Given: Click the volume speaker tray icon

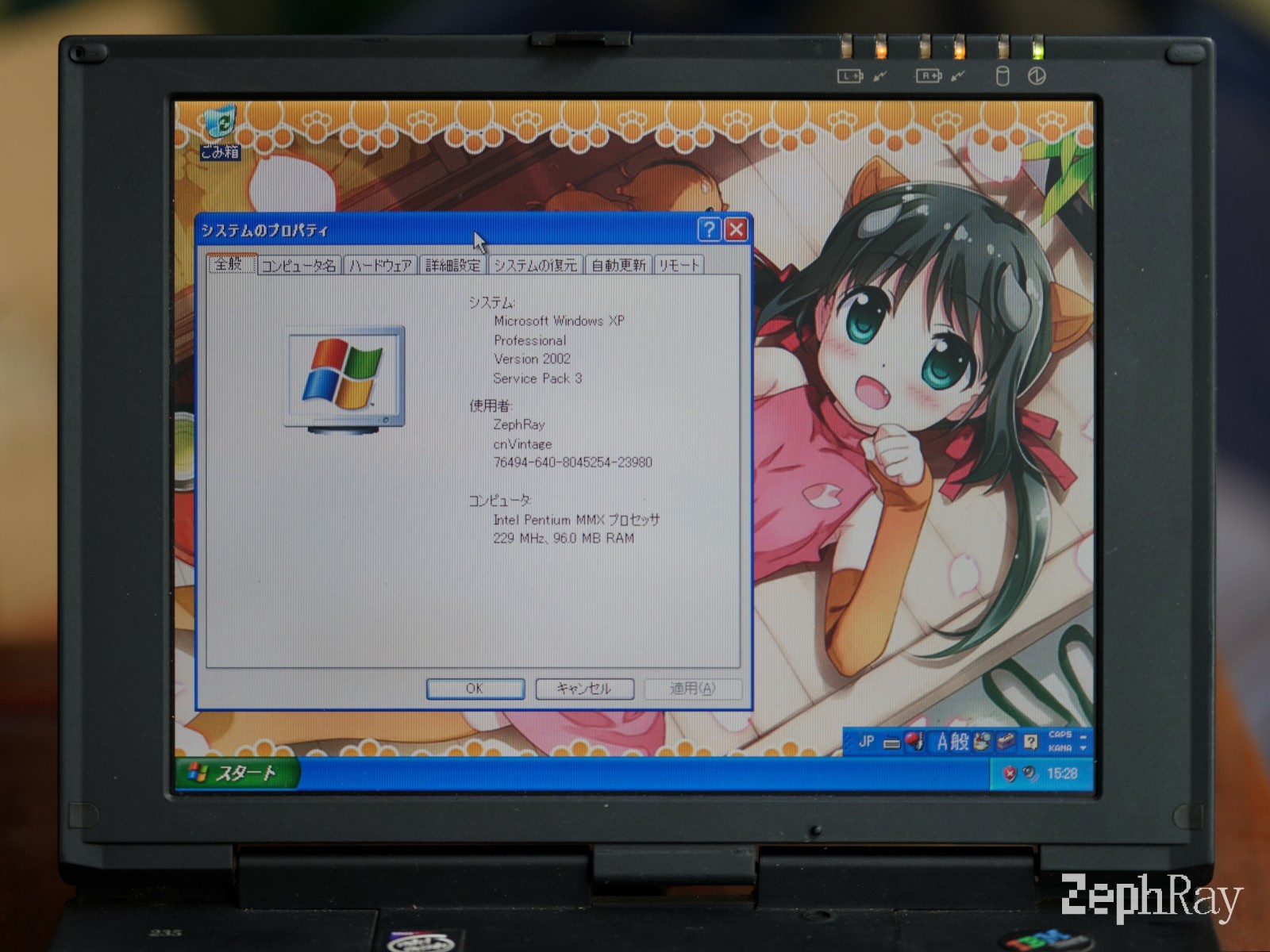Looking at the screenshot, I should coord(1029,773).
